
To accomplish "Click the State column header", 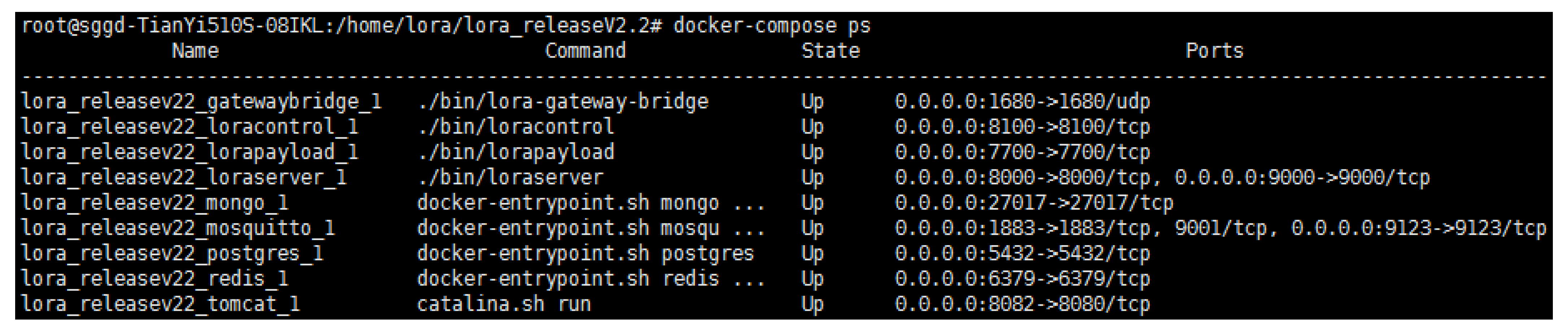I will click(830, 51).
